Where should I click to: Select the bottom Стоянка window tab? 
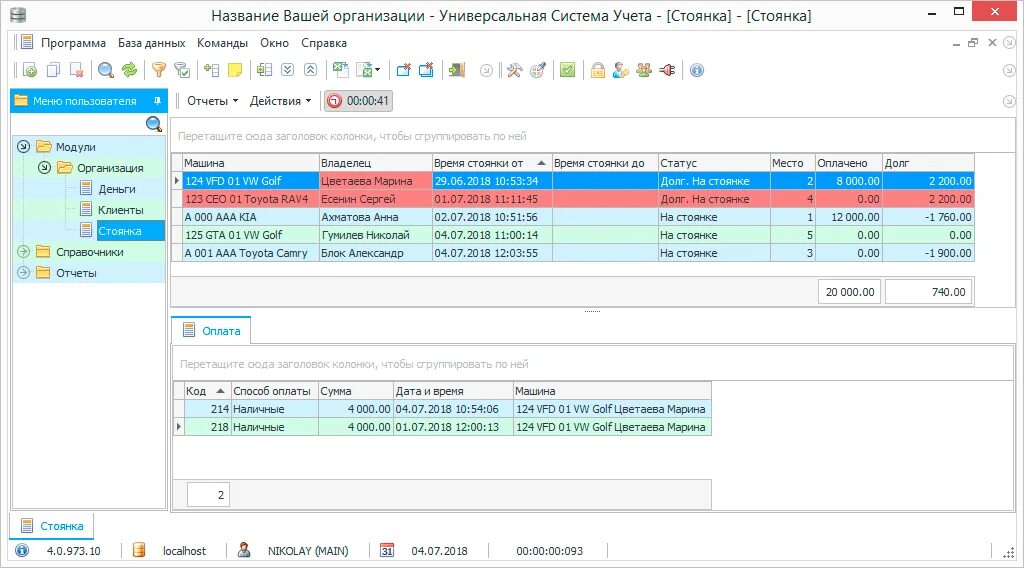(x=52, y=526)
